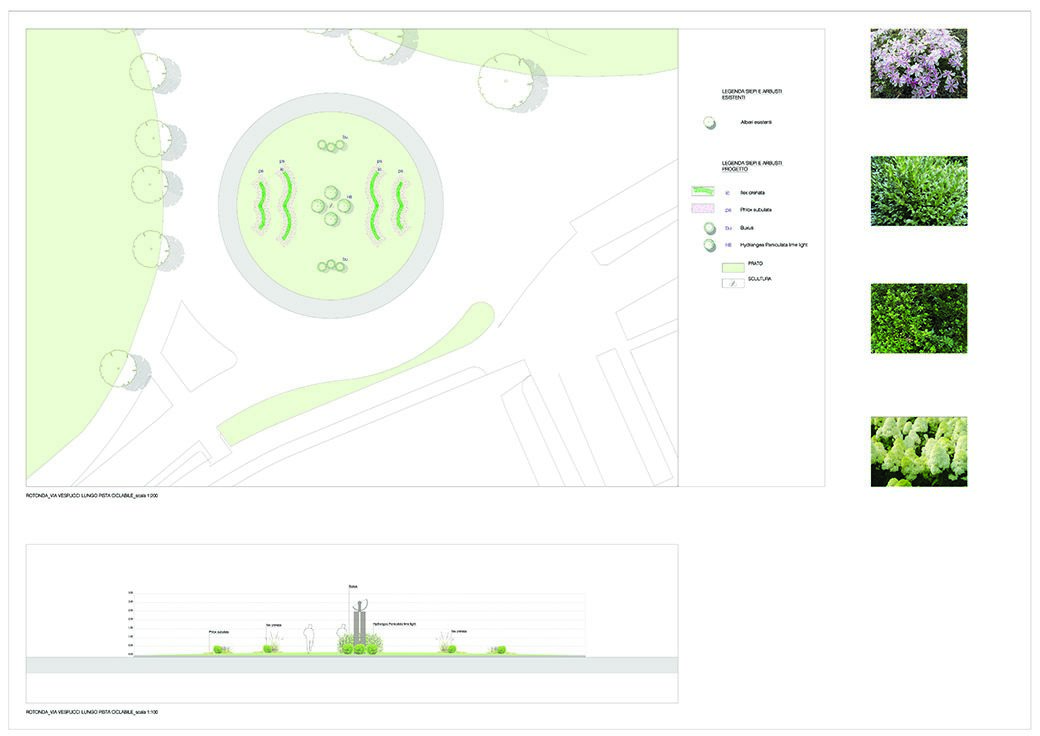Click the sculpture mark at the roundabout center
Screen dimensions: 1040x736
point(331,206)
